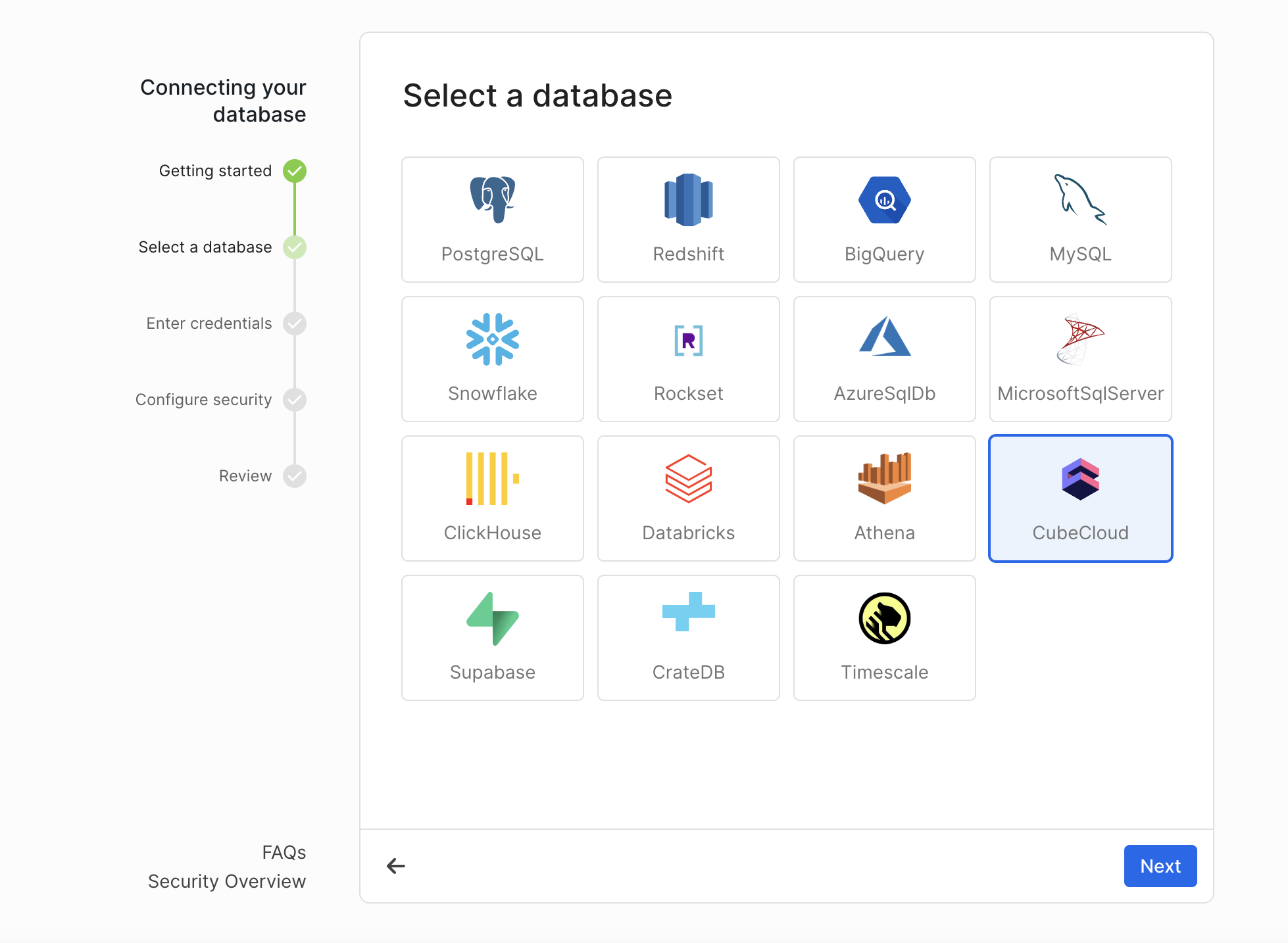This screenshot has height=943, width=1288.
Task: Pick the AzureSqlDb triangle icon
Action: [884, 337]
